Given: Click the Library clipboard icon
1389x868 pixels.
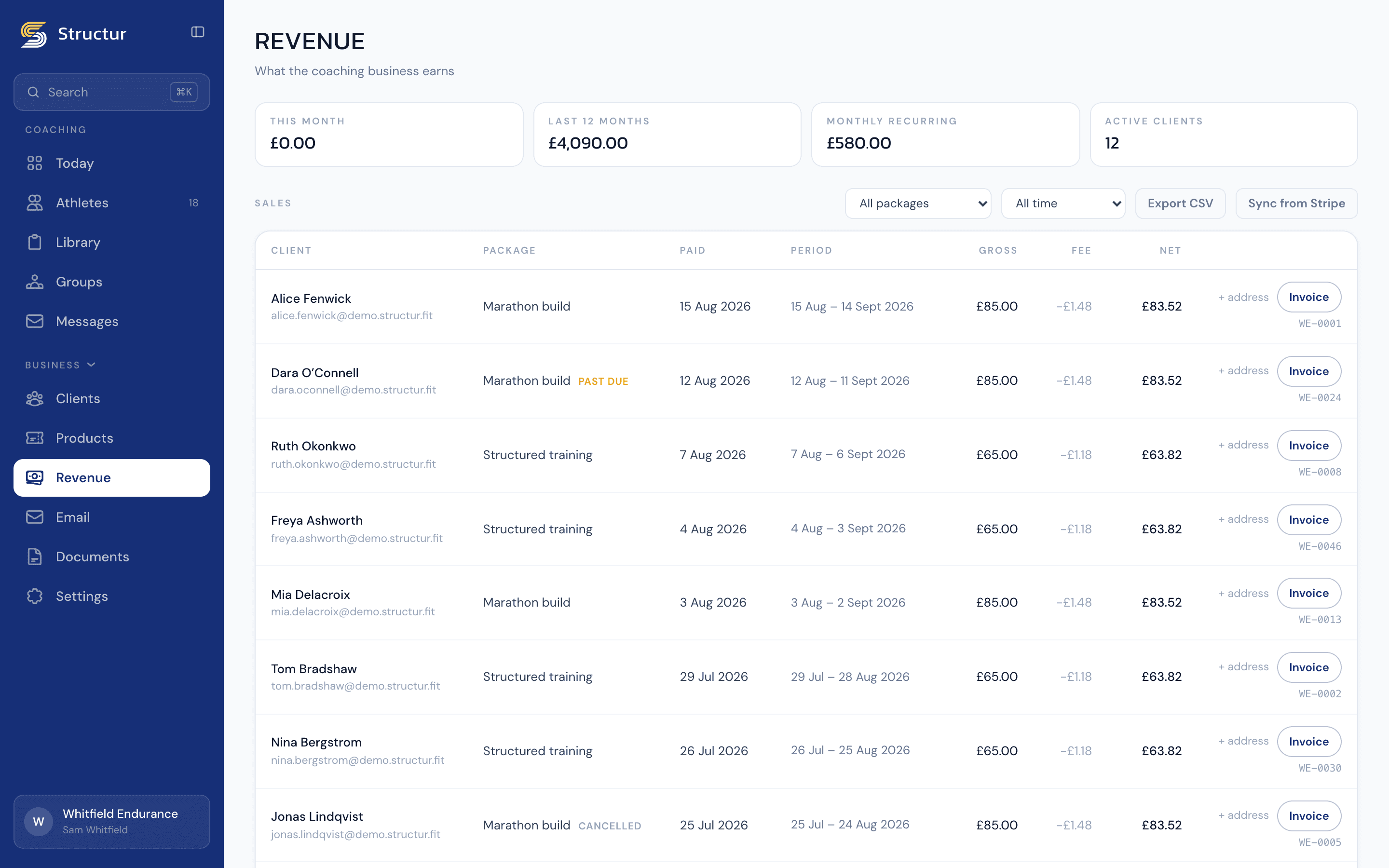Looking at the screenshot, I should (34, 242).
